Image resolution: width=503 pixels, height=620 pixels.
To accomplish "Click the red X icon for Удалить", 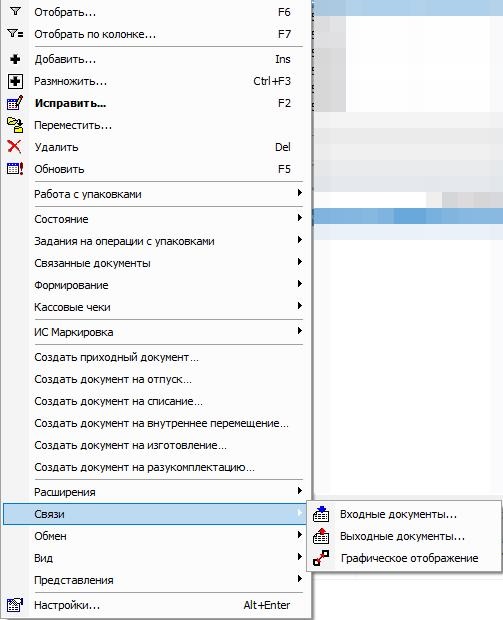I will point(15,147).
